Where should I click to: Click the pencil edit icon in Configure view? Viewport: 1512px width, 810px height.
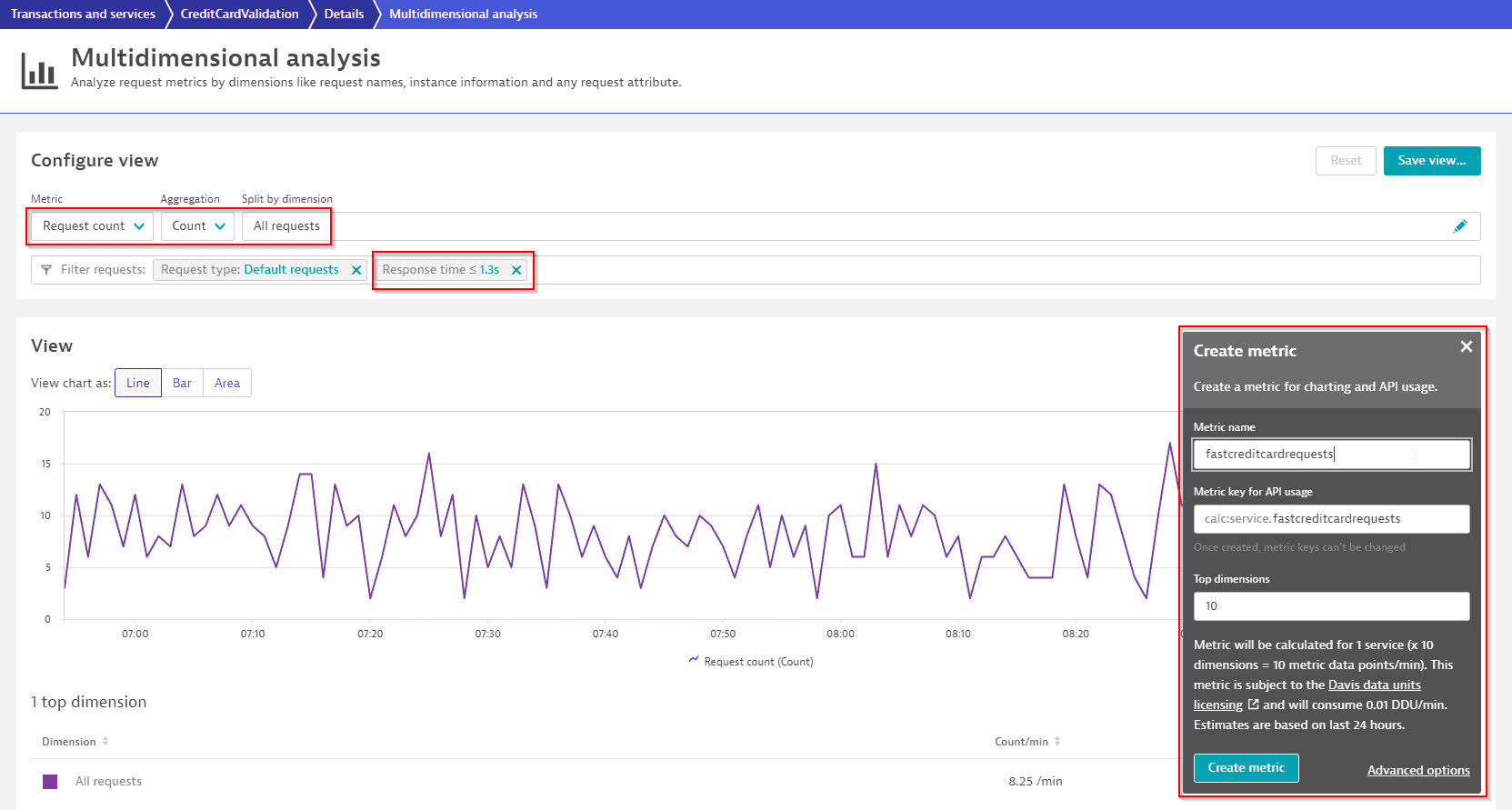click(1460, 226)
